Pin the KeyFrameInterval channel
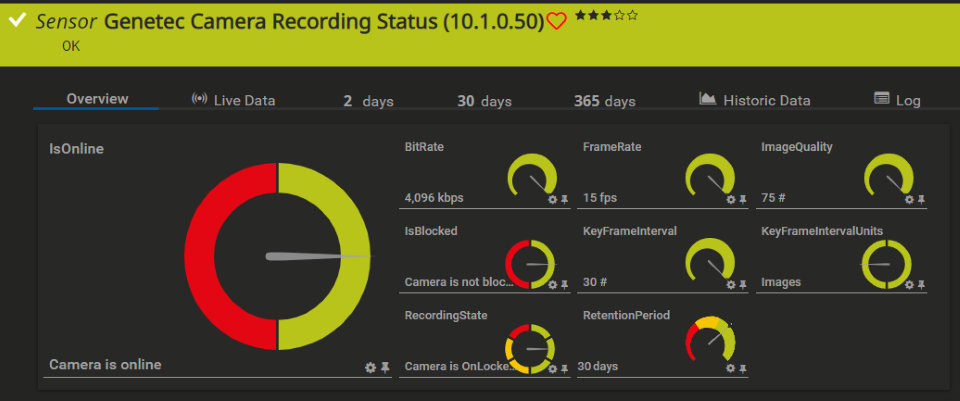The width and height of the screenshot is (960, 401). 742,285
